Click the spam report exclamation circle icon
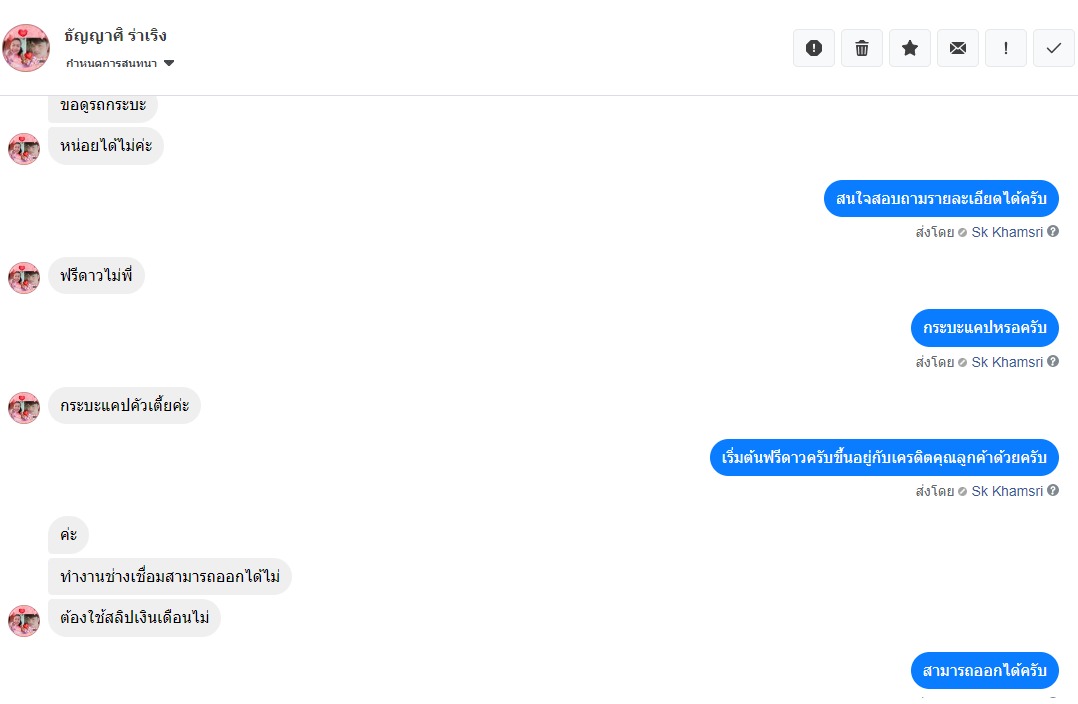Image resolution: width=1078 pixels, height=704 pixels. click(813, 48)
